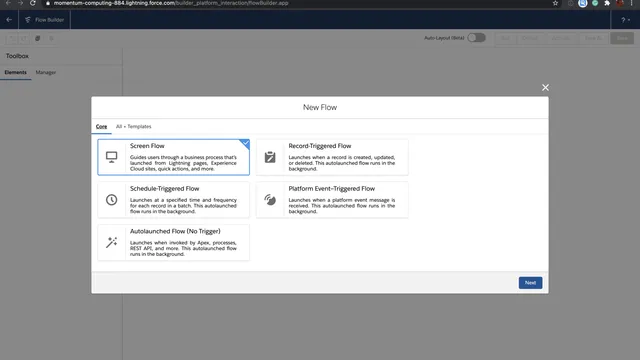Click the settings gear toolbar icon
640x360 pixels.
point(51,38)
